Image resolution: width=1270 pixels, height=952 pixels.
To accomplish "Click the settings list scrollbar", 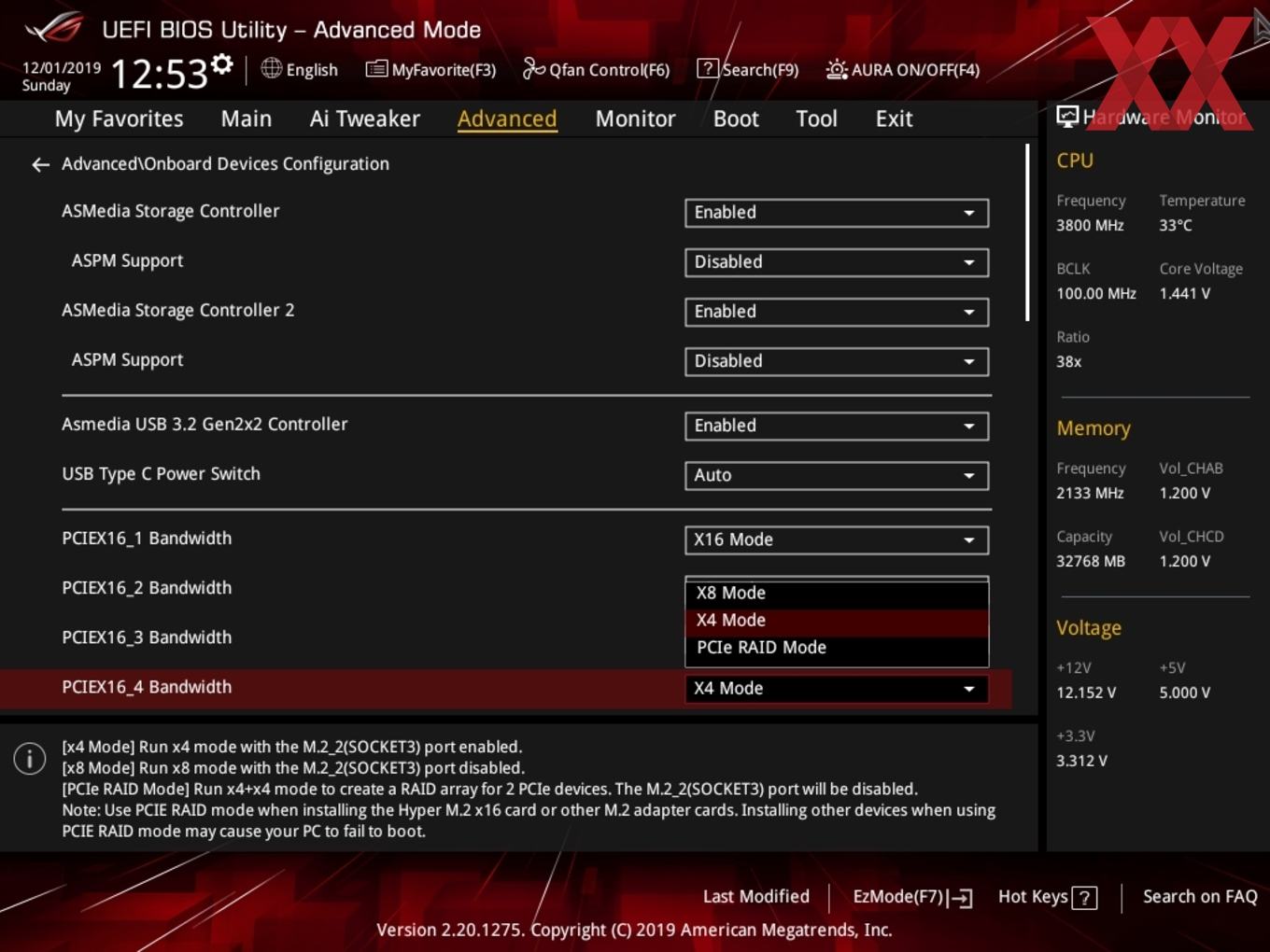I will click(1027, 232).
